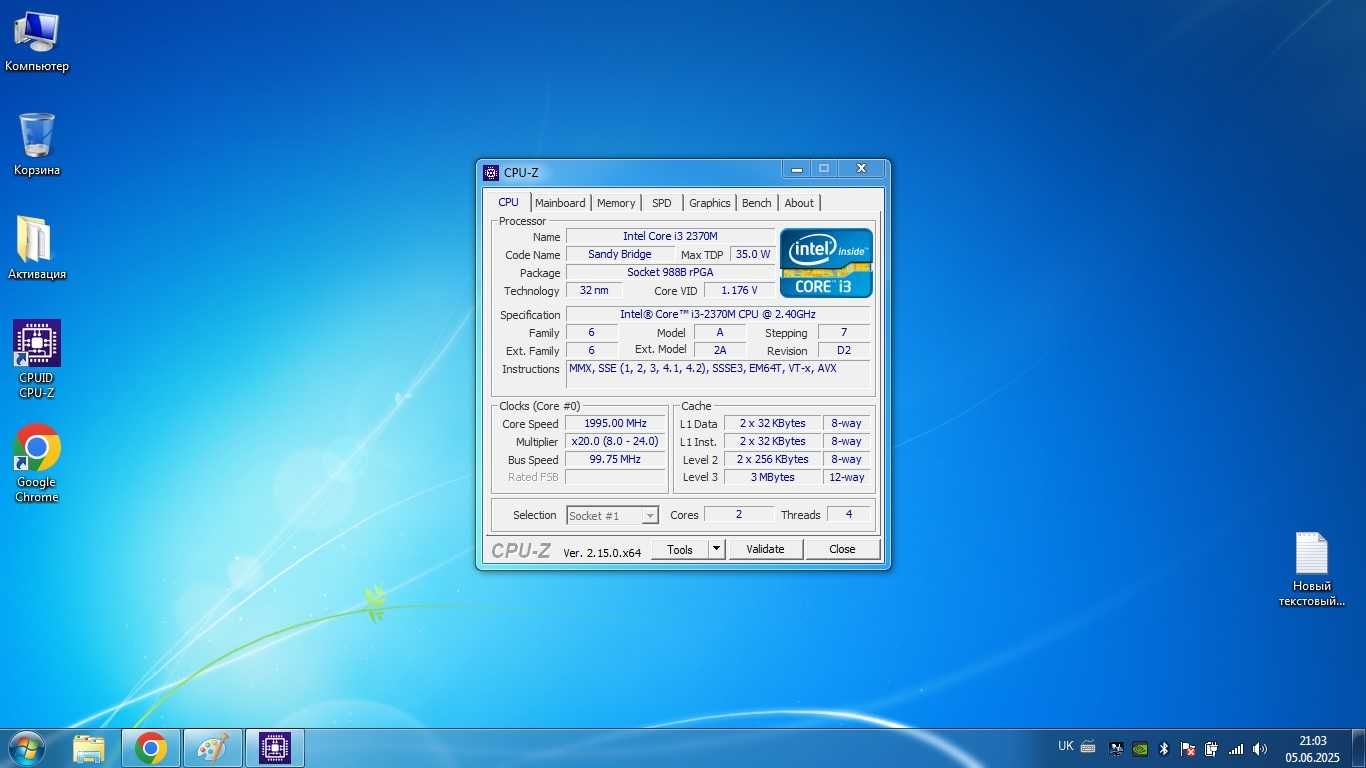Open the Action Center flag icon
This screenshot has height=768, width=1366.
click(1188, 748)
